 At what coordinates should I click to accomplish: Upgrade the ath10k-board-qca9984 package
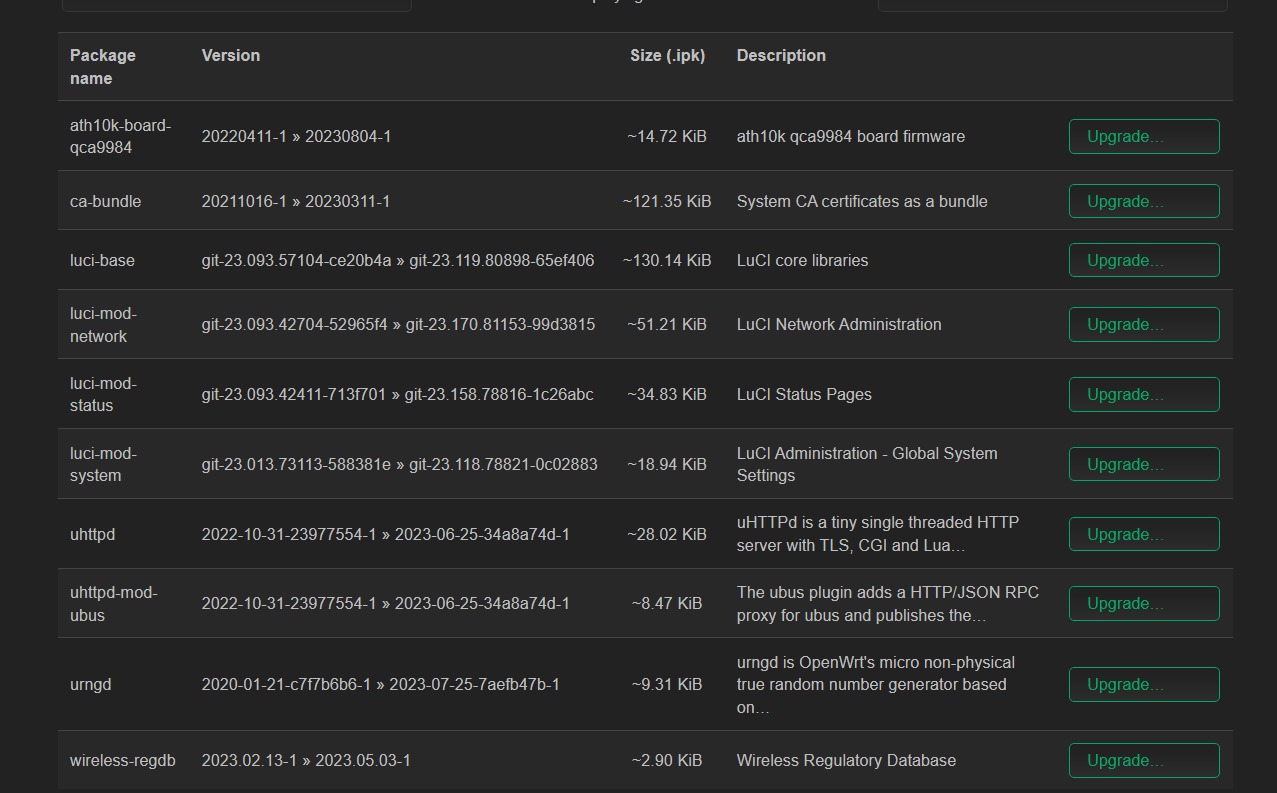coord(1144,136)
